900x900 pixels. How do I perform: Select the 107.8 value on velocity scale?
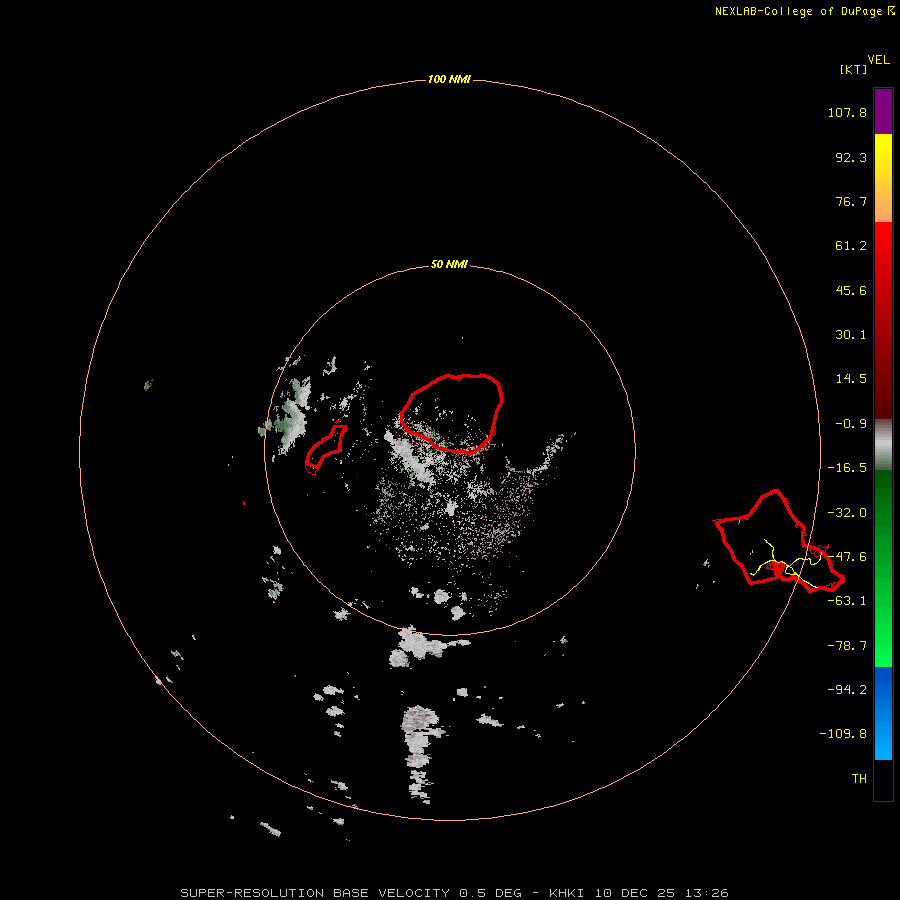point(847,112)
